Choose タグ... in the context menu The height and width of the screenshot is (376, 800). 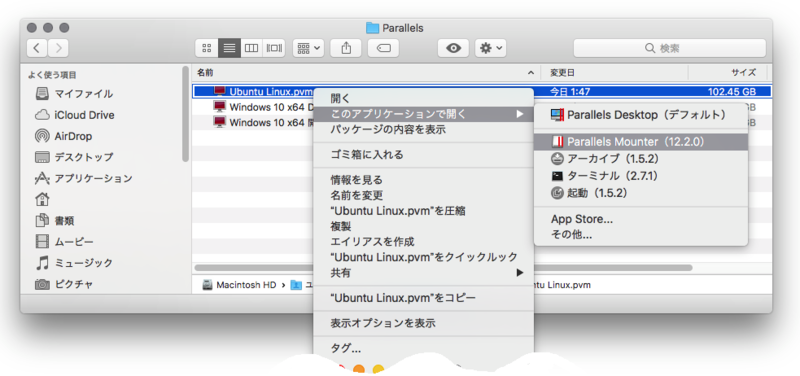[423, 348]
